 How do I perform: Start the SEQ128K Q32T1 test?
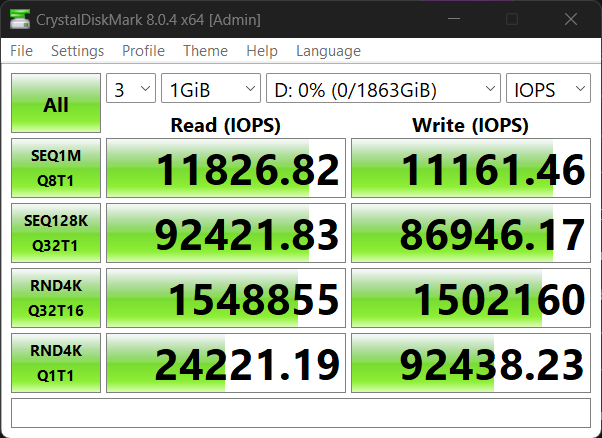56,233
